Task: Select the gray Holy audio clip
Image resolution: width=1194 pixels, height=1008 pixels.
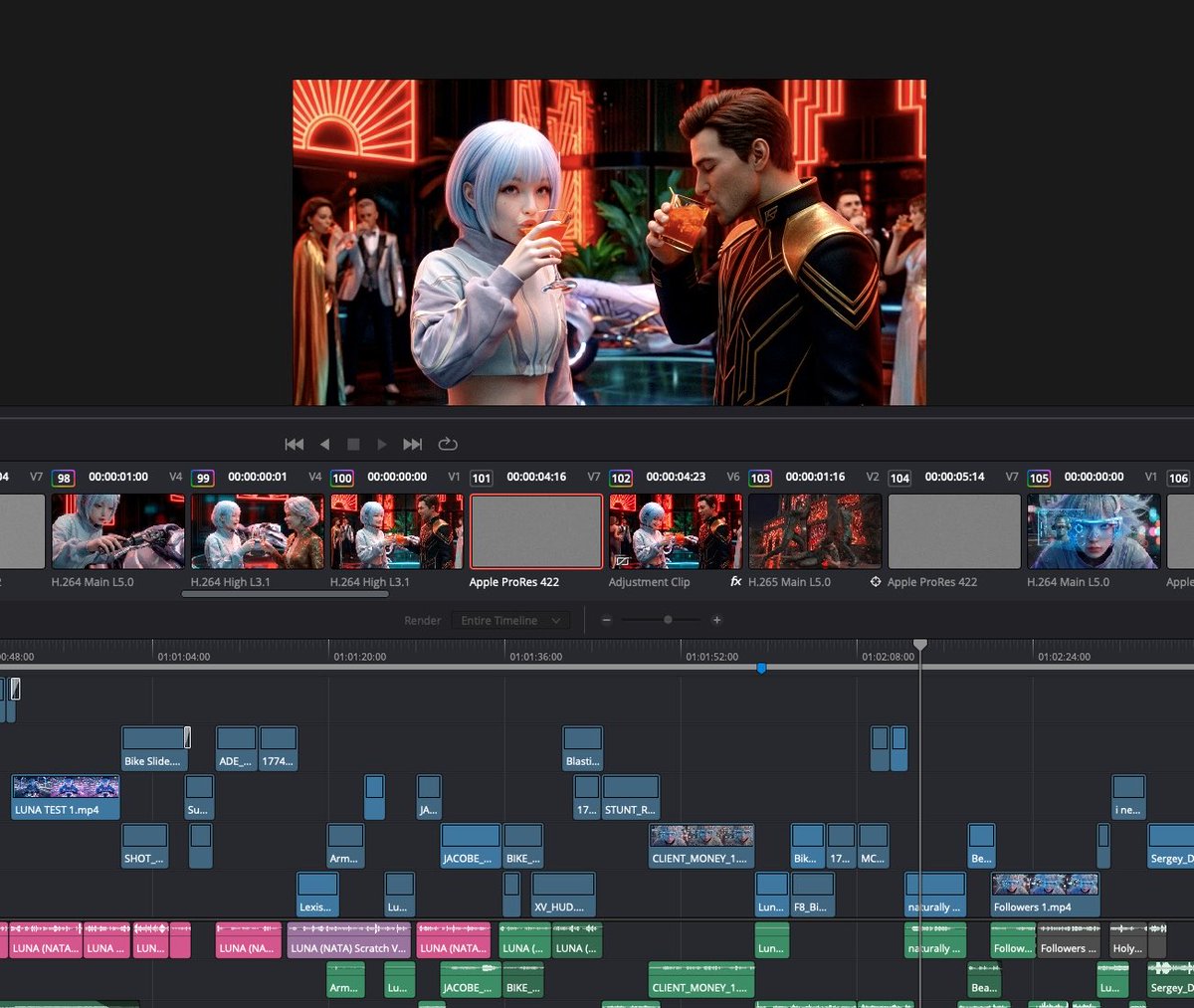Action: pyautogui.click(x=1128, y=940)
